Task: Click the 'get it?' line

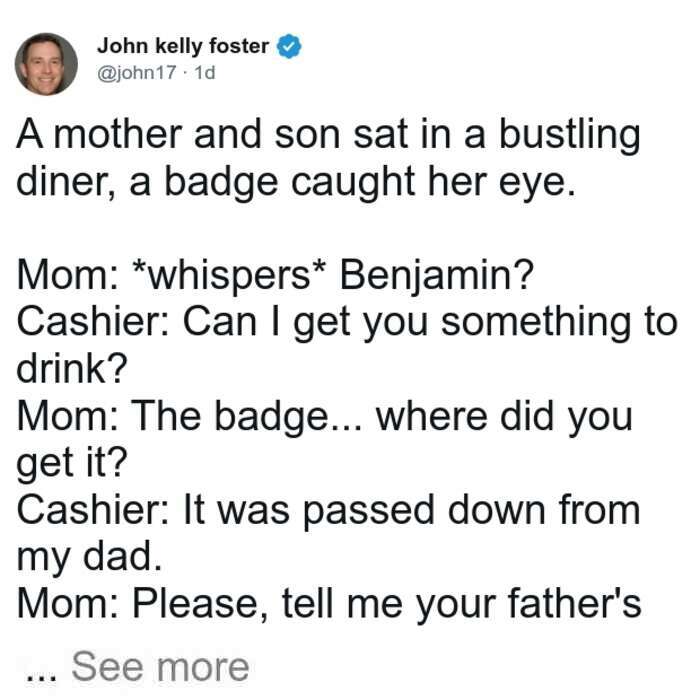Action: (x=72, y=463)
